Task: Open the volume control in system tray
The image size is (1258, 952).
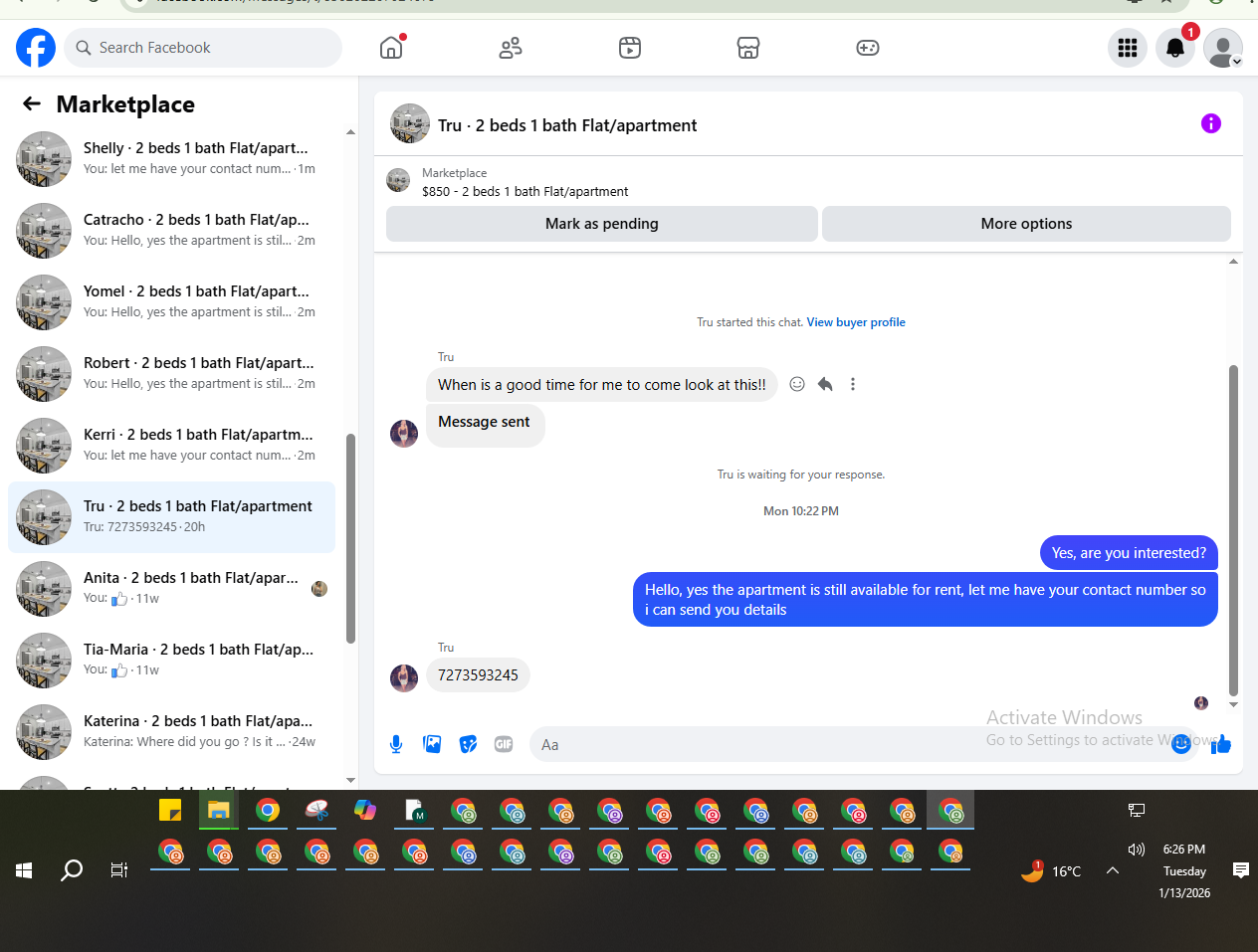Action: point(1137,850)
